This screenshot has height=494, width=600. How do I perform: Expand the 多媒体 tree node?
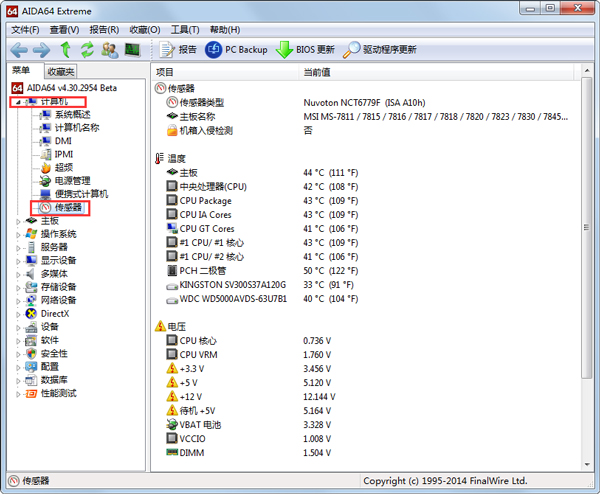(x=18, y=274)
